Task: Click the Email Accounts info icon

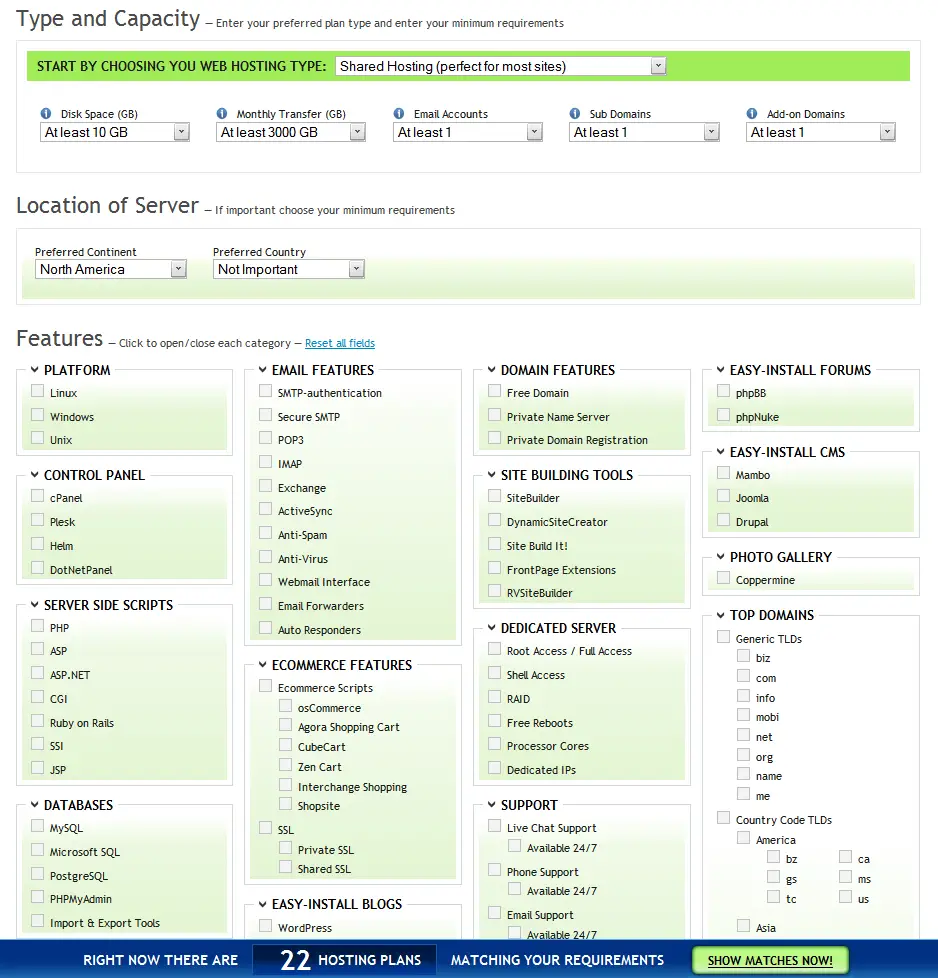Action: 399,114
